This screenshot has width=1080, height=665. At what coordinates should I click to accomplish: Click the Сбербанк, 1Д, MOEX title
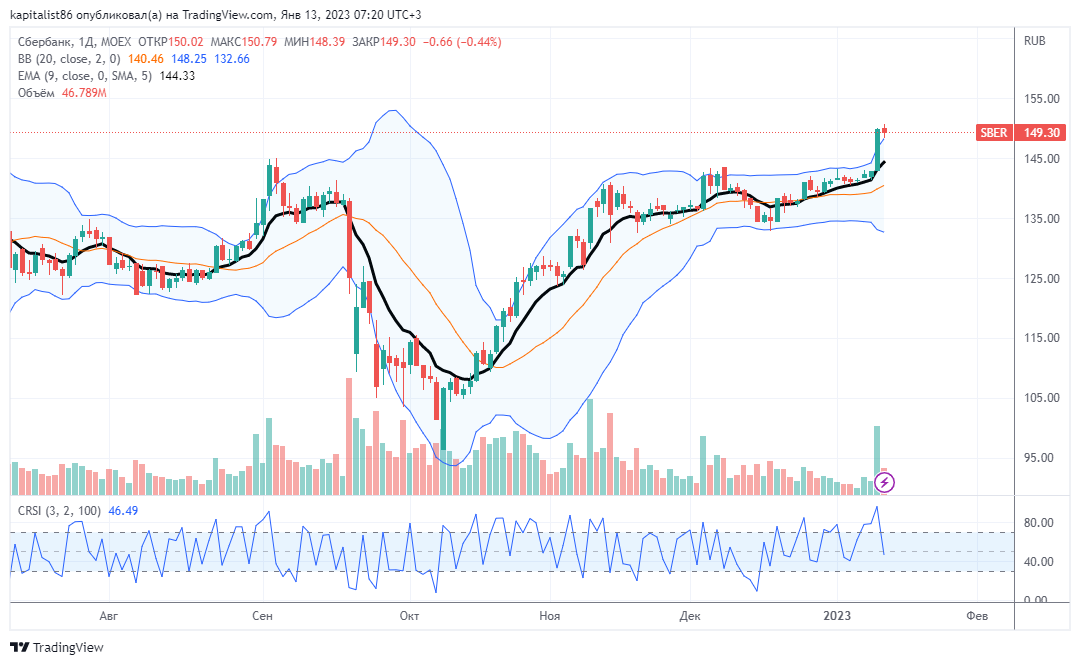coord(74,42)
